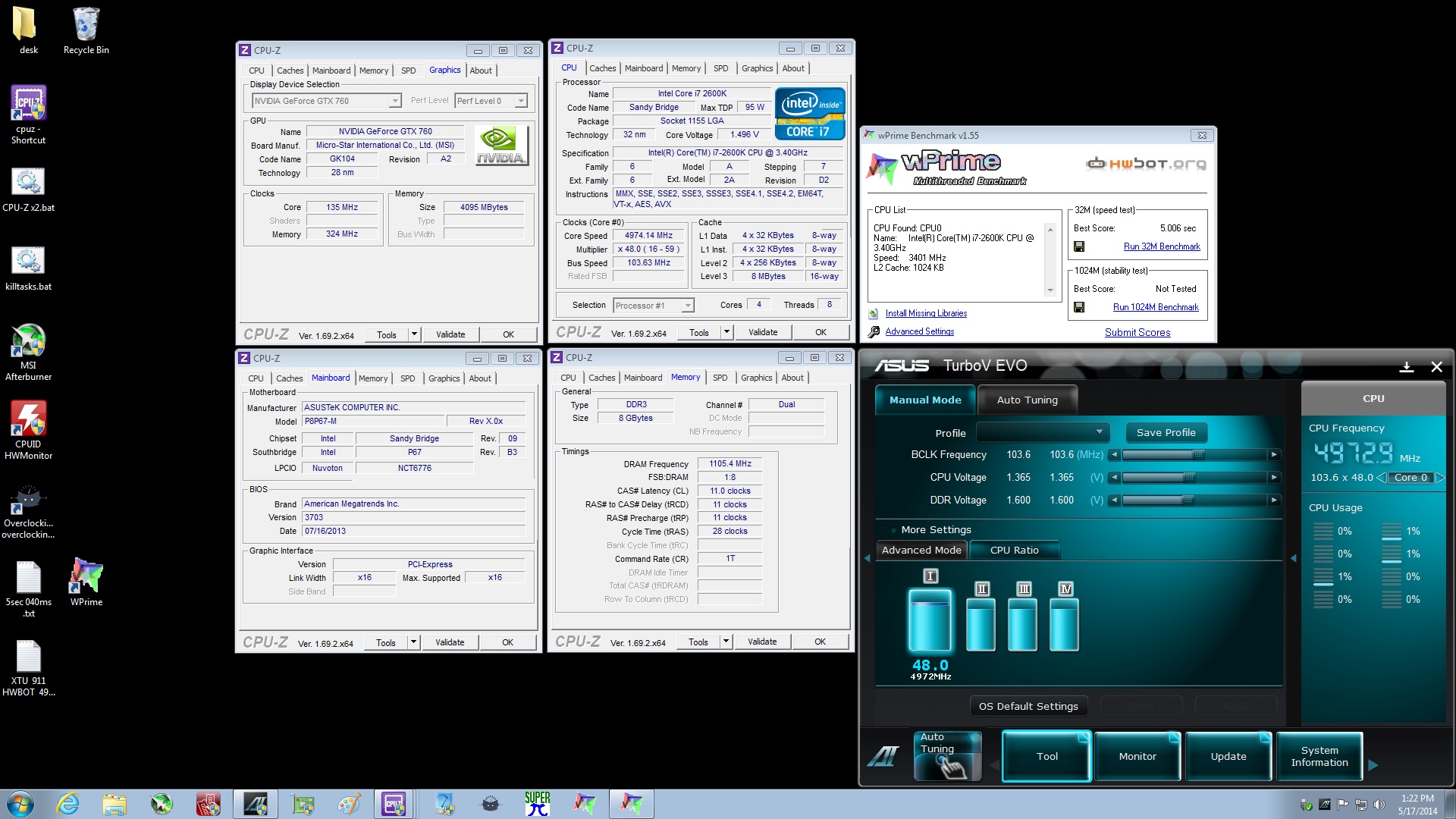The width and height of the screenshot is (1456, 819).
Task: Open the Recycle Bin desktop icon
Action: coord(86,30)
